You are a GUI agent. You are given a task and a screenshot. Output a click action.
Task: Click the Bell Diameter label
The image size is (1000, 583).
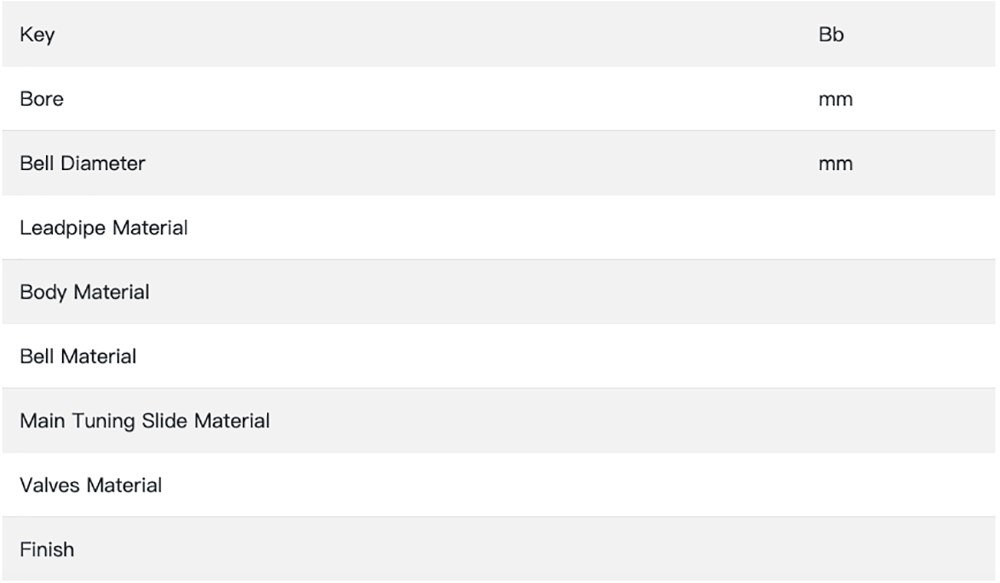tap(82, 163)
